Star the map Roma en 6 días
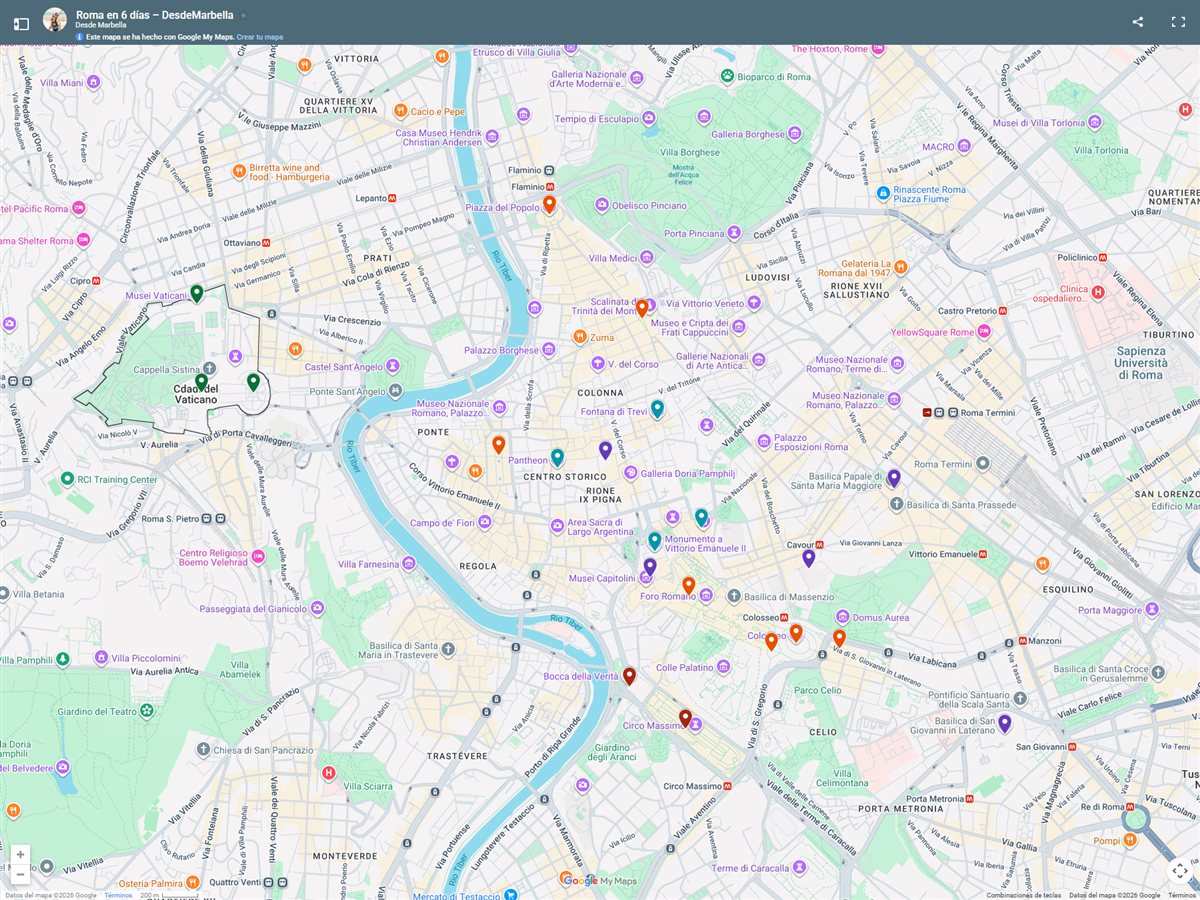The height and width of the screenshot is (900, 1200). [243, 16]
